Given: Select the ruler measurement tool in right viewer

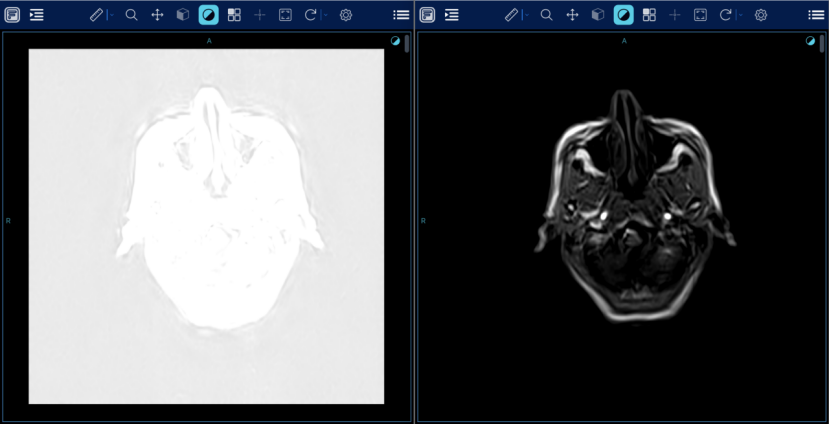Looking at the screenshot, I should pos(511,15).
